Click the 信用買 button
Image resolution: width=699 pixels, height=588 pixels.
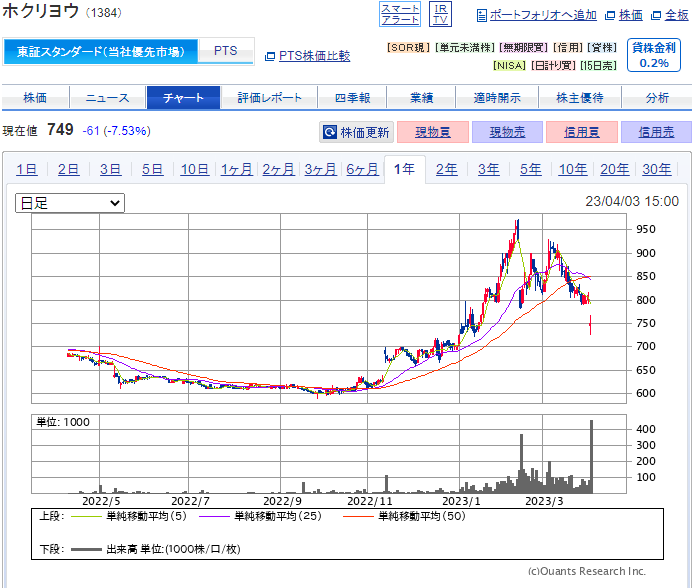[x=582, y=132]
